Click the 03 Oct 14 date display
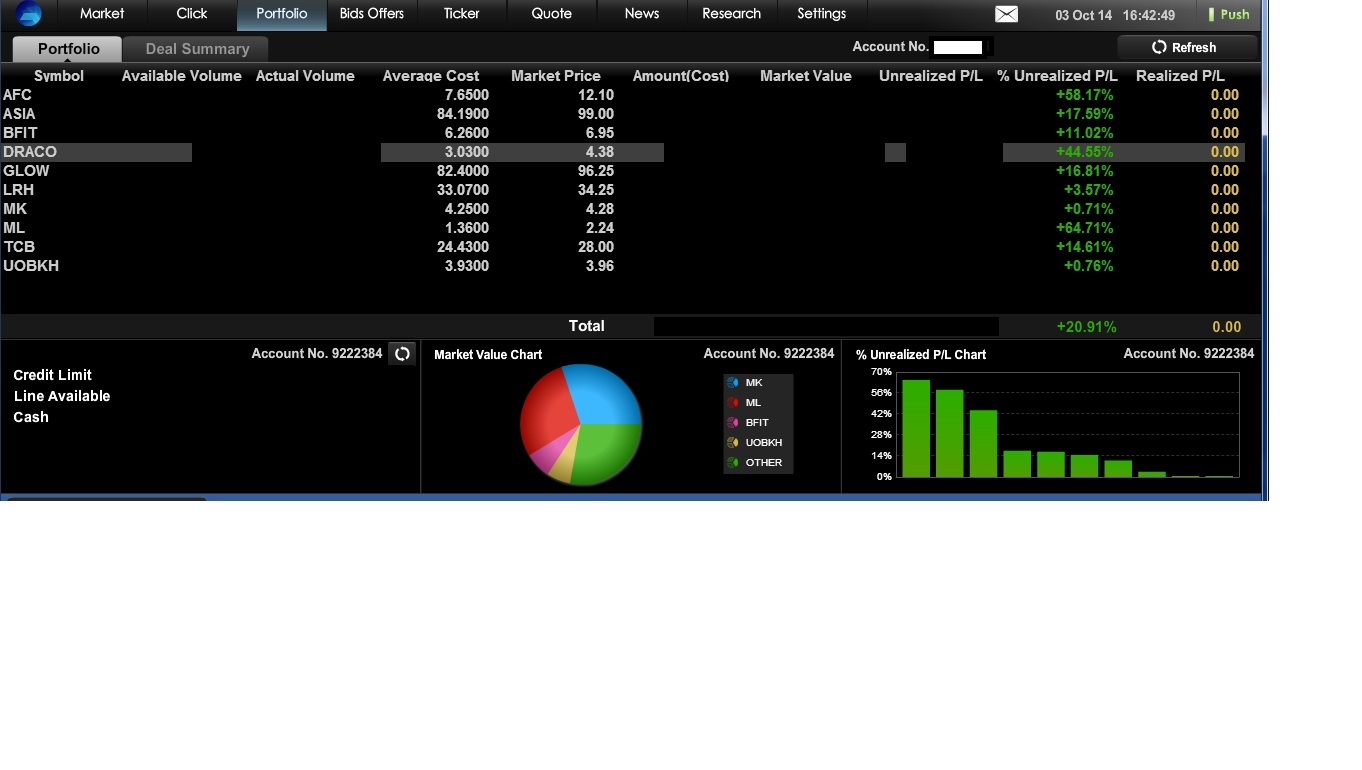Screen dimensions: 1362x770 [1084, 15]
